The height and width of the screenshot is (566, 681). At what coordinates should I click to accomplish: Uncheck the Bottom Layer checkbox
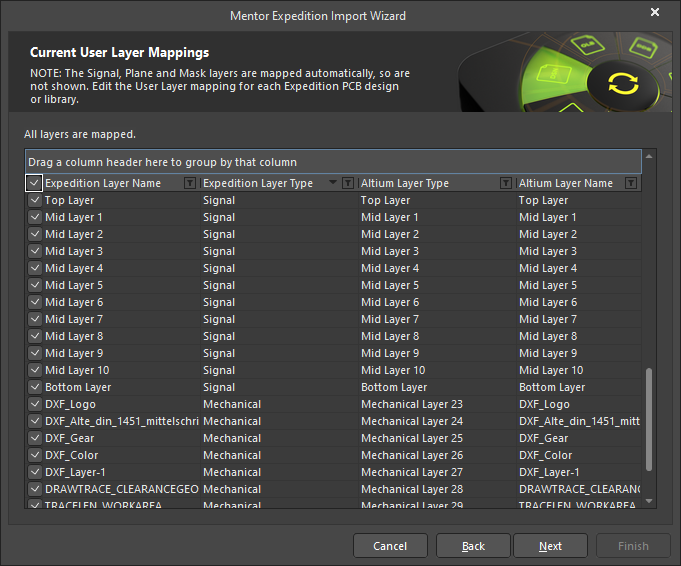point(35,387)
